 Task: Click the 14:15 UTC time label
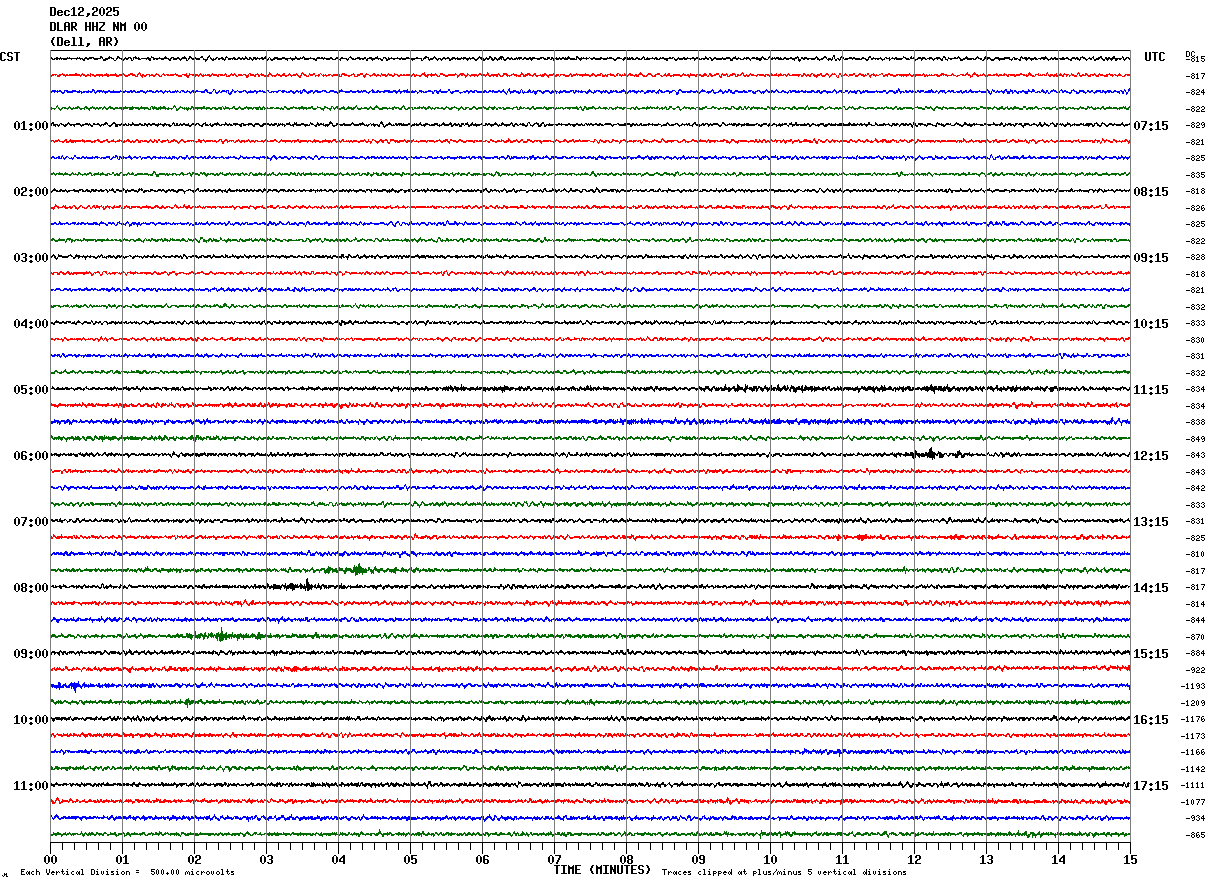[1150, 588]
